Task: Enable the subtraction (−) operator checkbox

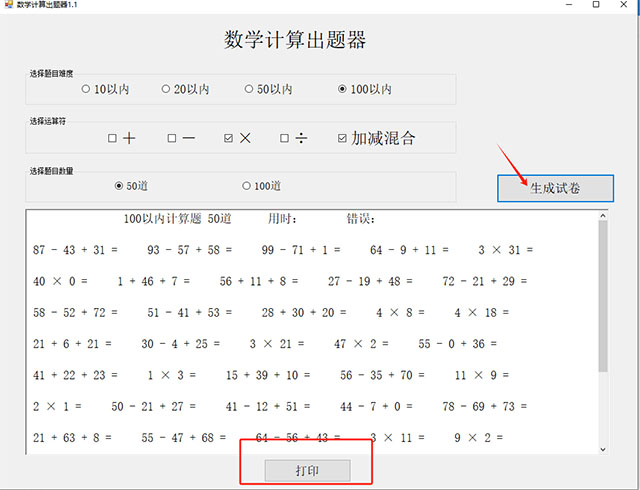Action: [x=181, y=138]
